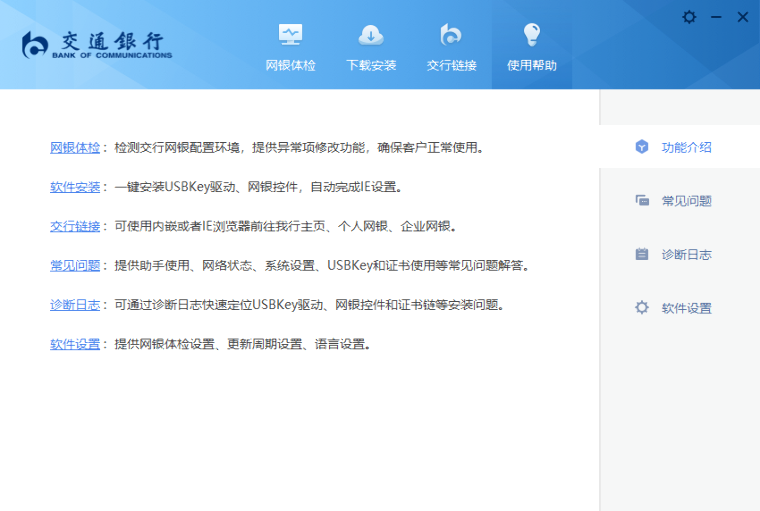Open the 软件安装 hyperlink

click(75, 187)
